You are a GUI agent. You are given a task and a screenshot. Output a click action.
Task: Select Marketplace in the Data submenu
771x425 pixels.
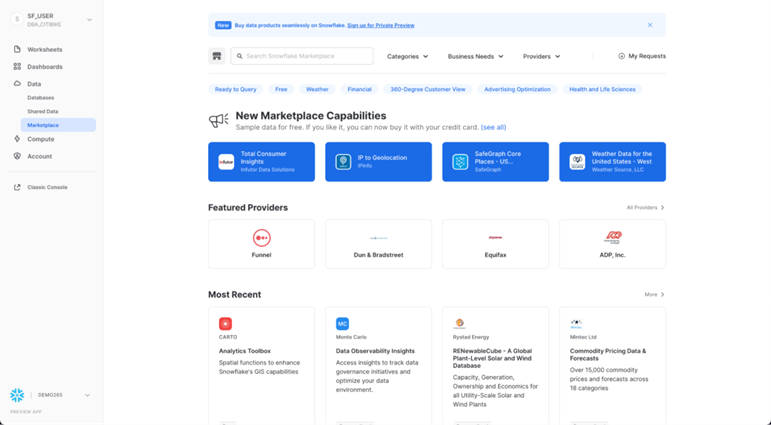tap(43, 125)
